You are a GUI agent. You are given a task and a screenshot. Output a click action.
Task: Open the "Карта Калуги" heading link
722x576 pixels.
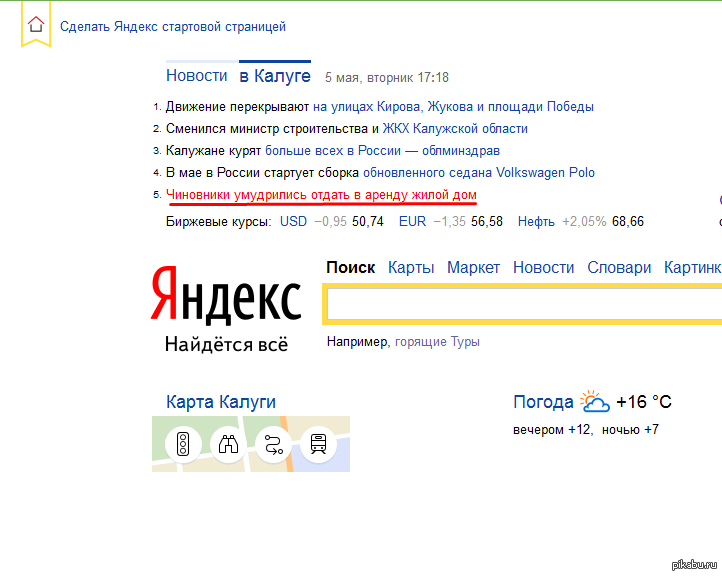click(x=221, y=402)
